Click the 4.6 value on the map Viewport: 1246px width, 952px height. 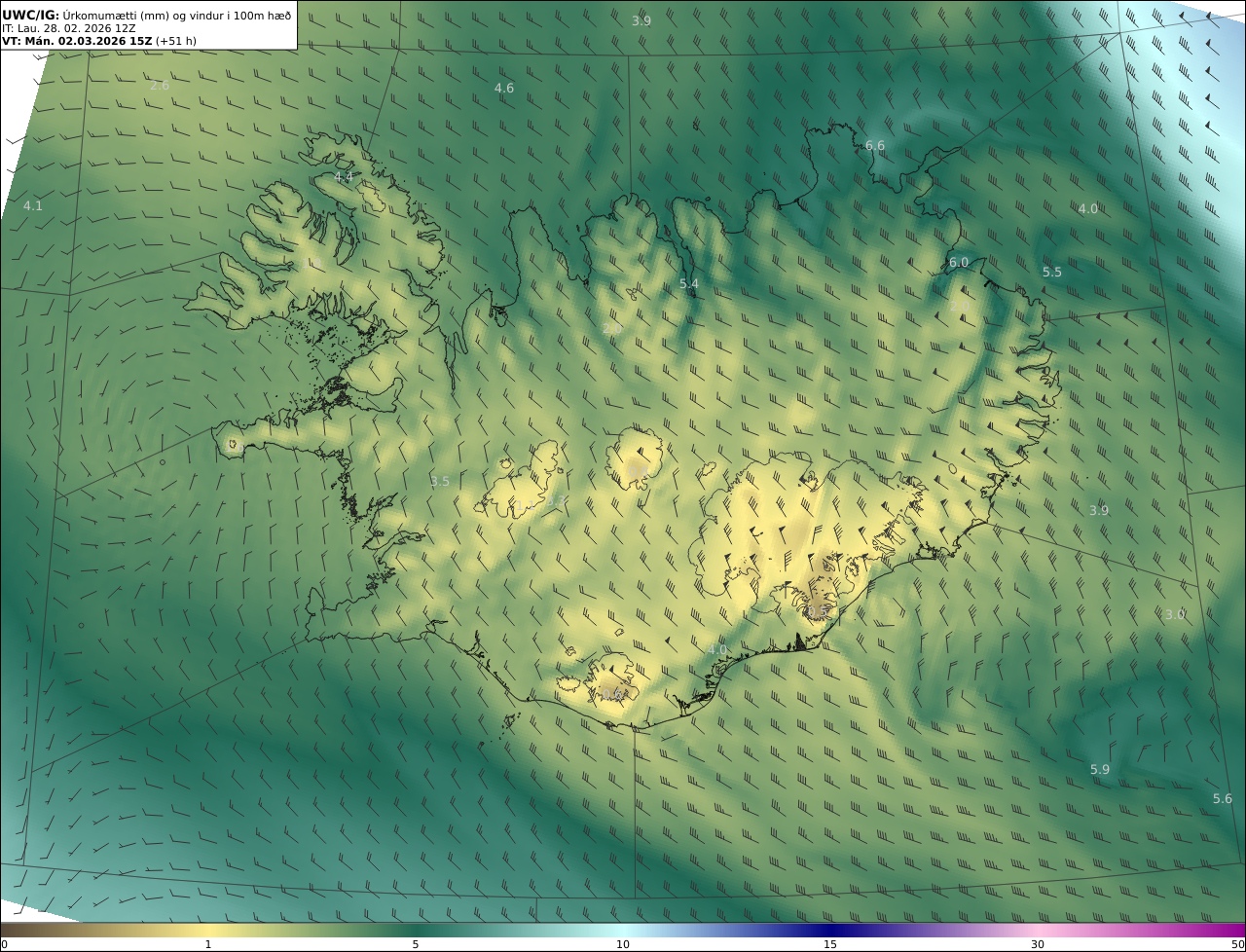[504, 88]
